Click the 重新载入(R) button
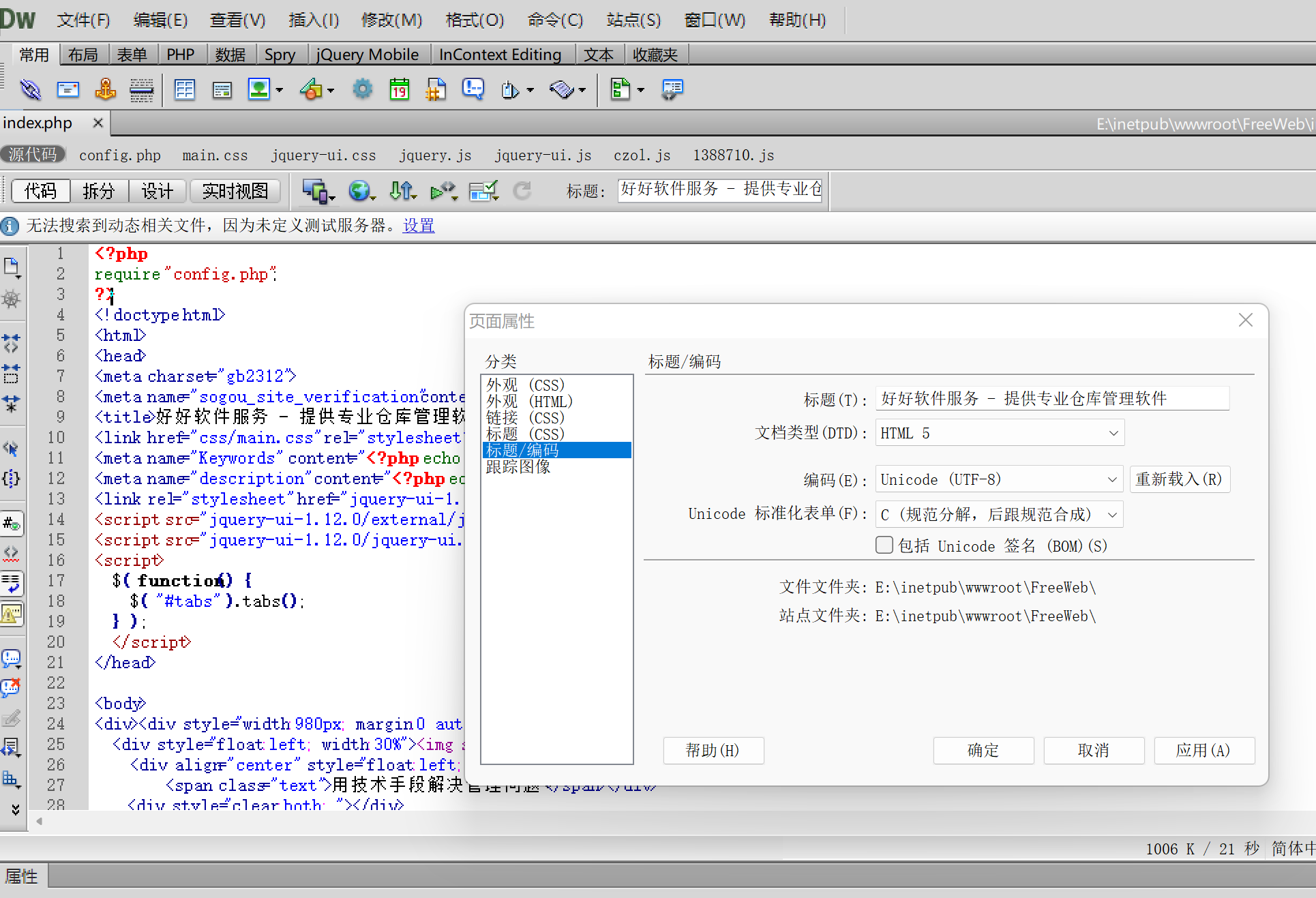The width and height of the screenshot is (1316, 898). (1180, 479)
